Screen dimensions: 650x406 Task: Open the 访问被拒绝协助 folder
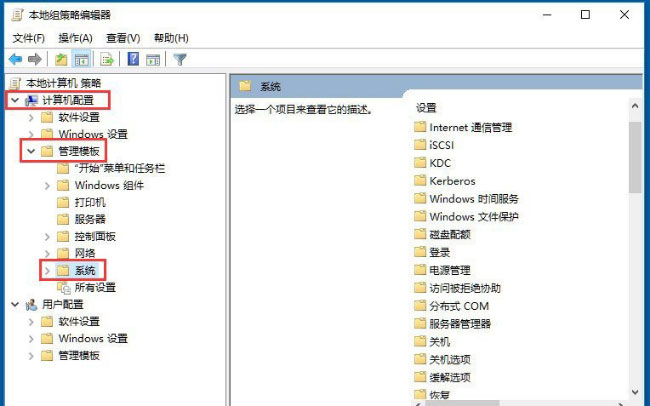pos(458,288)
